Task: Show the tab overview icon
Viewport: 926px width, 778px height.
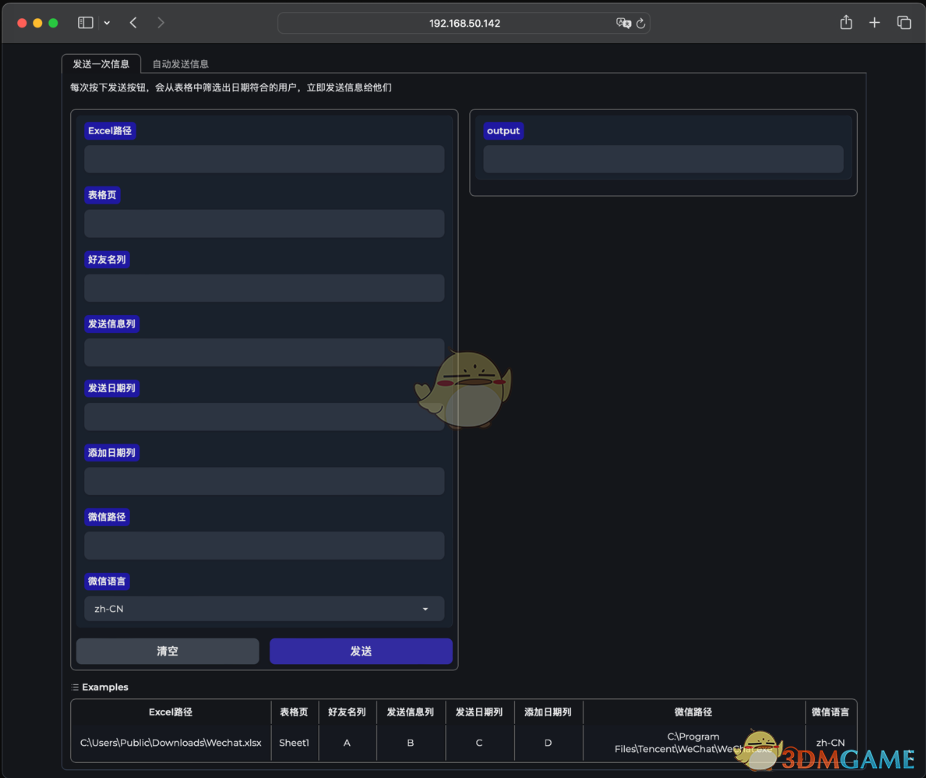Action: point(903,21)
